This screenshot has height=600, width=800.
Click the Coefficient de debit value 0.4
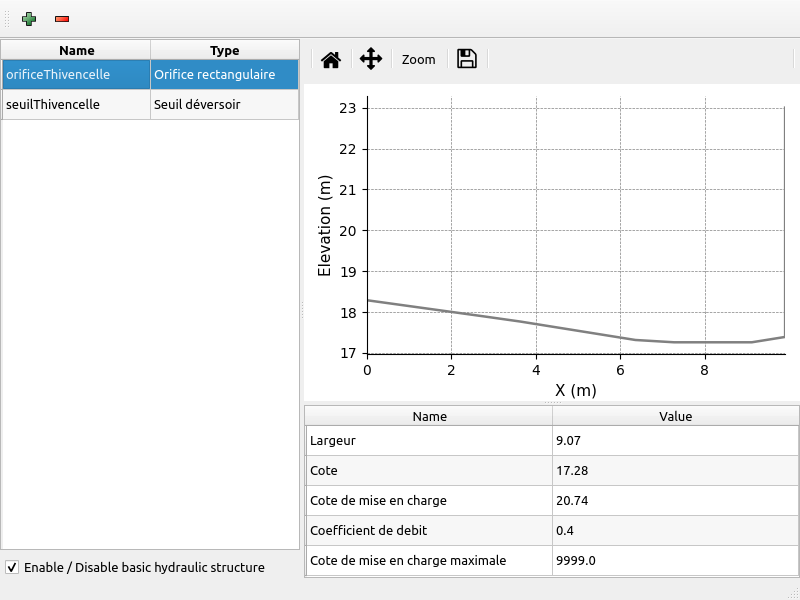coord(674,530)
